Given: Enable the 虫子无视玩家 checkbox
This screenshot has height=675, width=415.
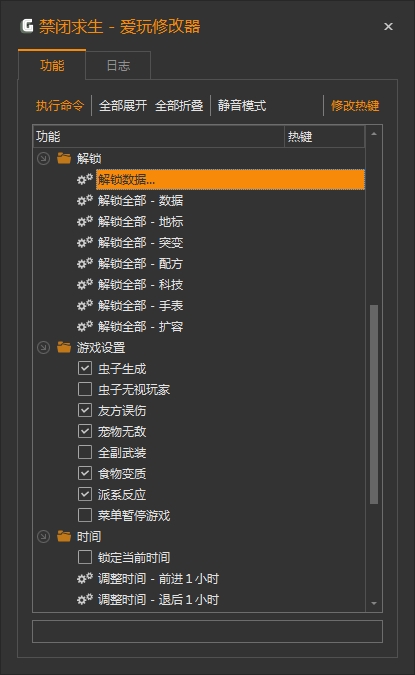Looking at the screenshot, I should click(x=85, y=389).
